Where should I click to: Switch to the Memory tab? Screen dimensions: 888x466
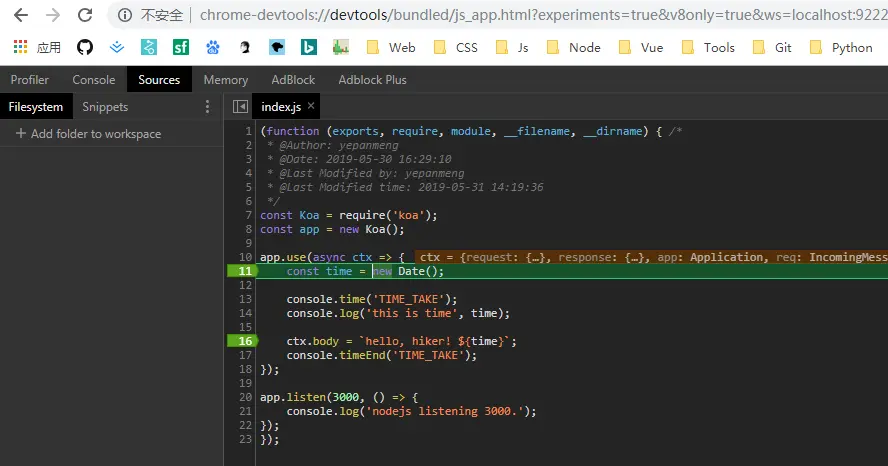pyautogui.click(x=225, y=80)
